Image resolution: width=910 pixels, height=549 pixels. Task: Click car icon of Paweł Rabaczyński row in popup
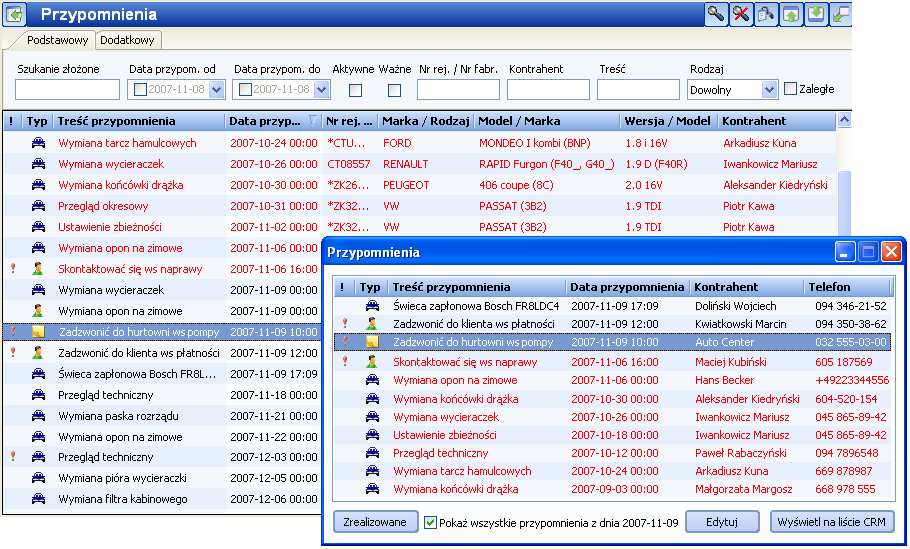(372, 453)
